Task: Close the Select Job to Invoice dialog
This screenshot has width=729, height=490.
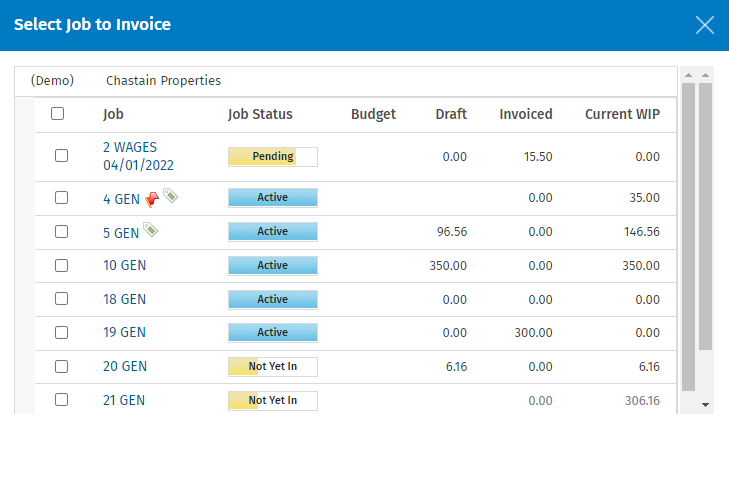Action: [x=705, y=25]
